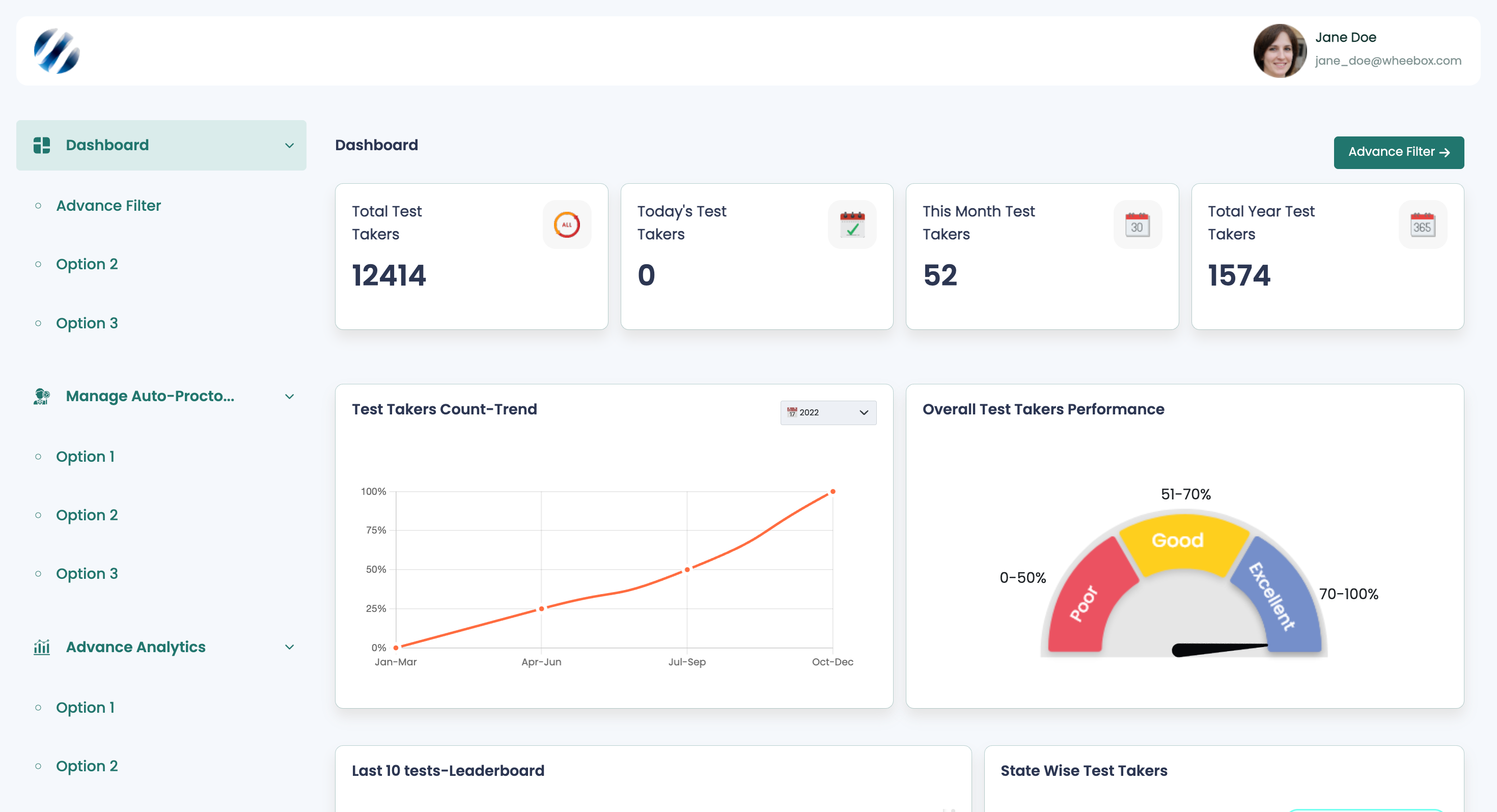This screenshot has height=812, width=1497.
Task: Click Total Year 365 calendar icon
Action: (x=1423, y=225)
